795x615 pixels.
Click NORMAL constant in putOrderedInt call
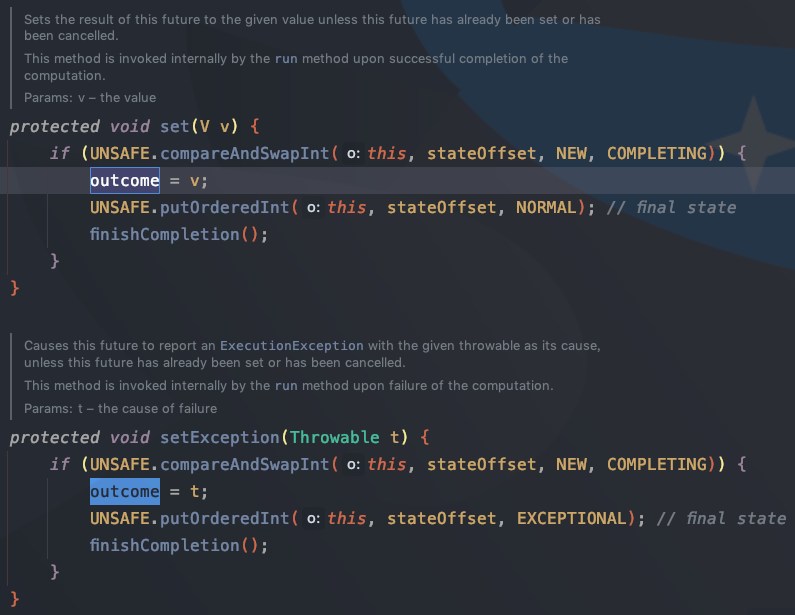(546, 207)
